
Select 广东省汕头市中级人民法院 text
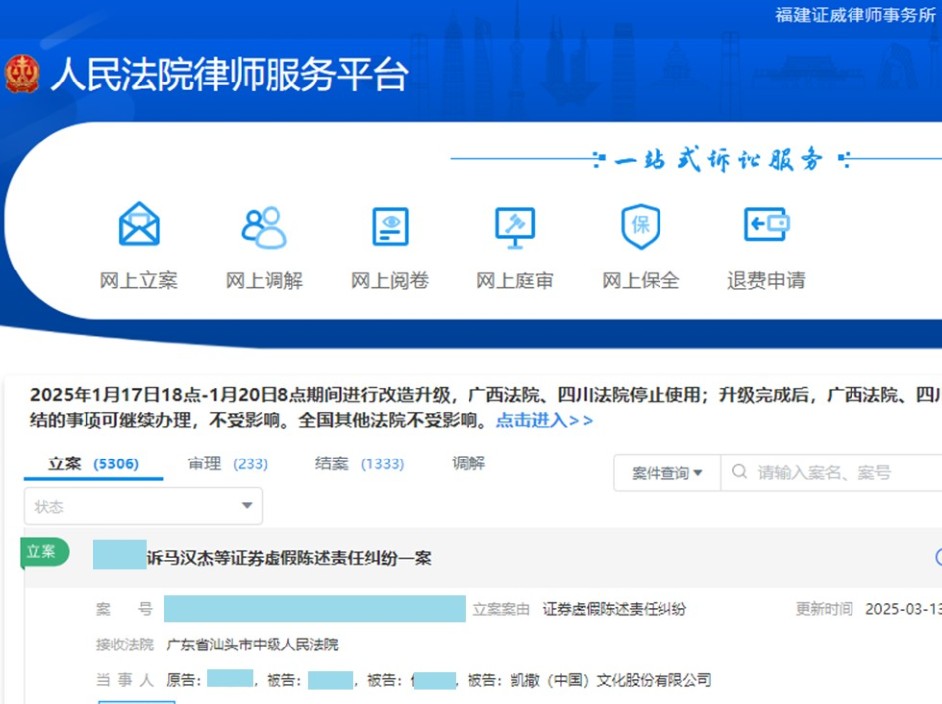pyautogui.click(x=252, y=645)
